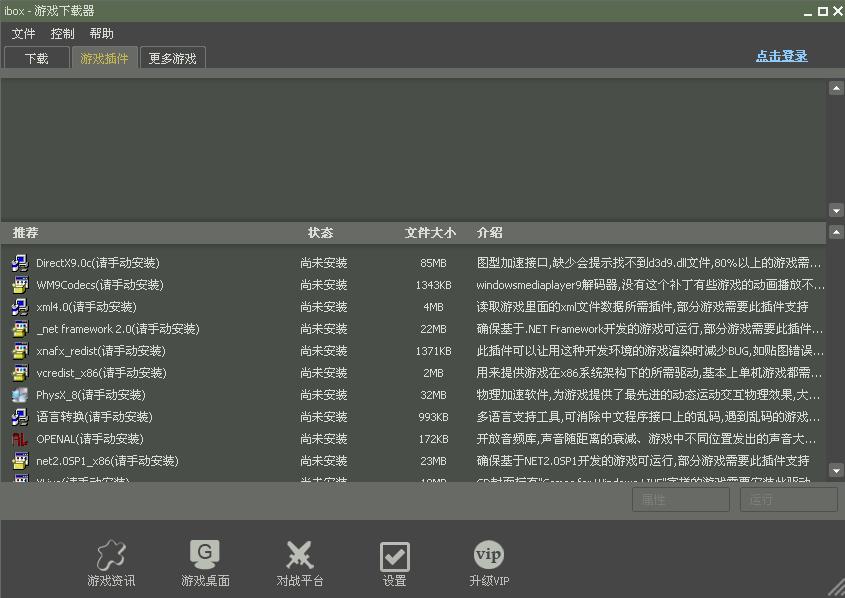Screen dimensions: 845x598
Task: Click plugin list scroll down arrow
Action: [836, 470]
